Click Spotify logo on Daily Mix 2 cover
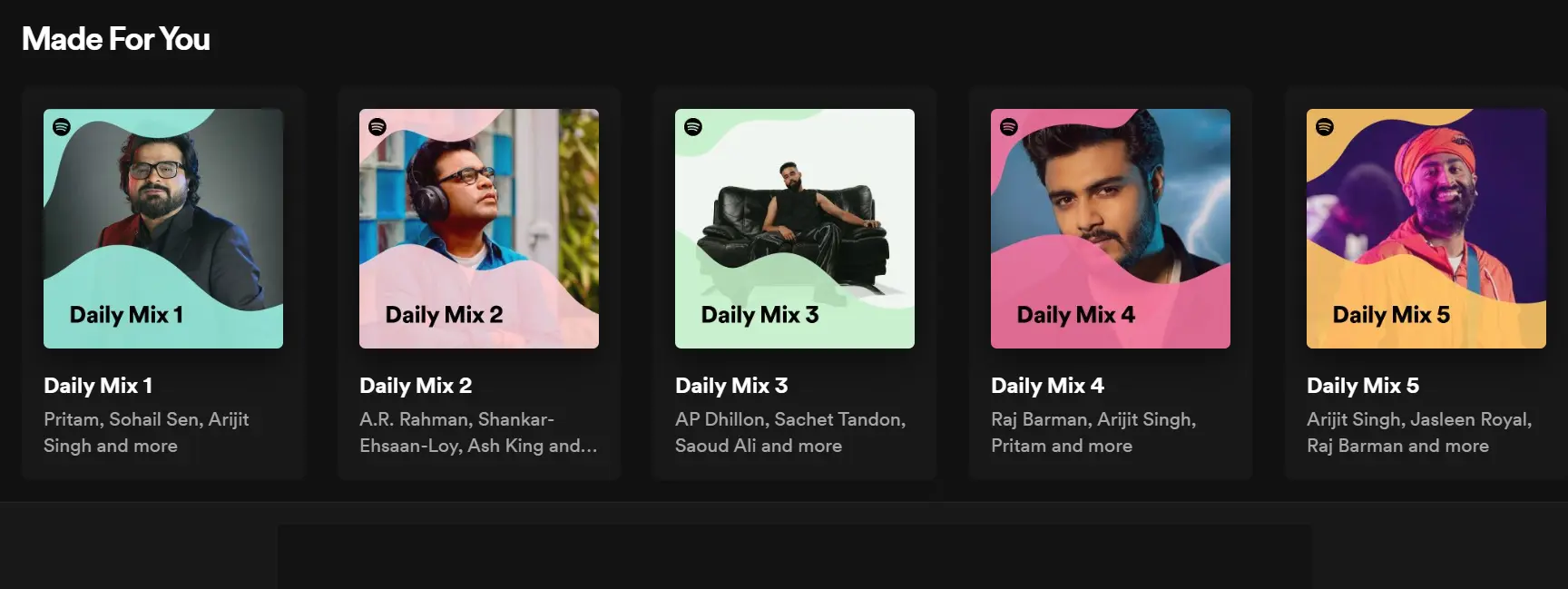The image size is (1568, 589). (377, 127)
